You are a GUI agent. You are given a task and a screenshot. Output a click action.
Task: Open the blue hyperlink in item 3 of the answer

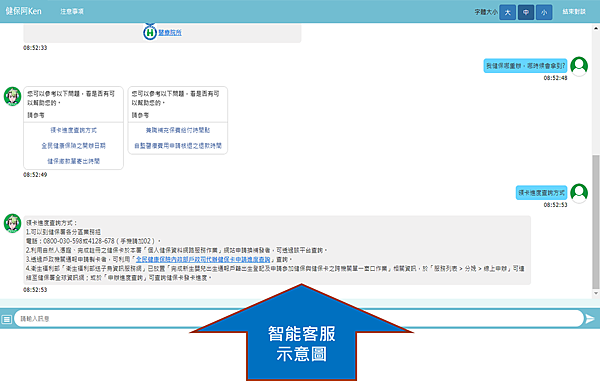[203, 259]
